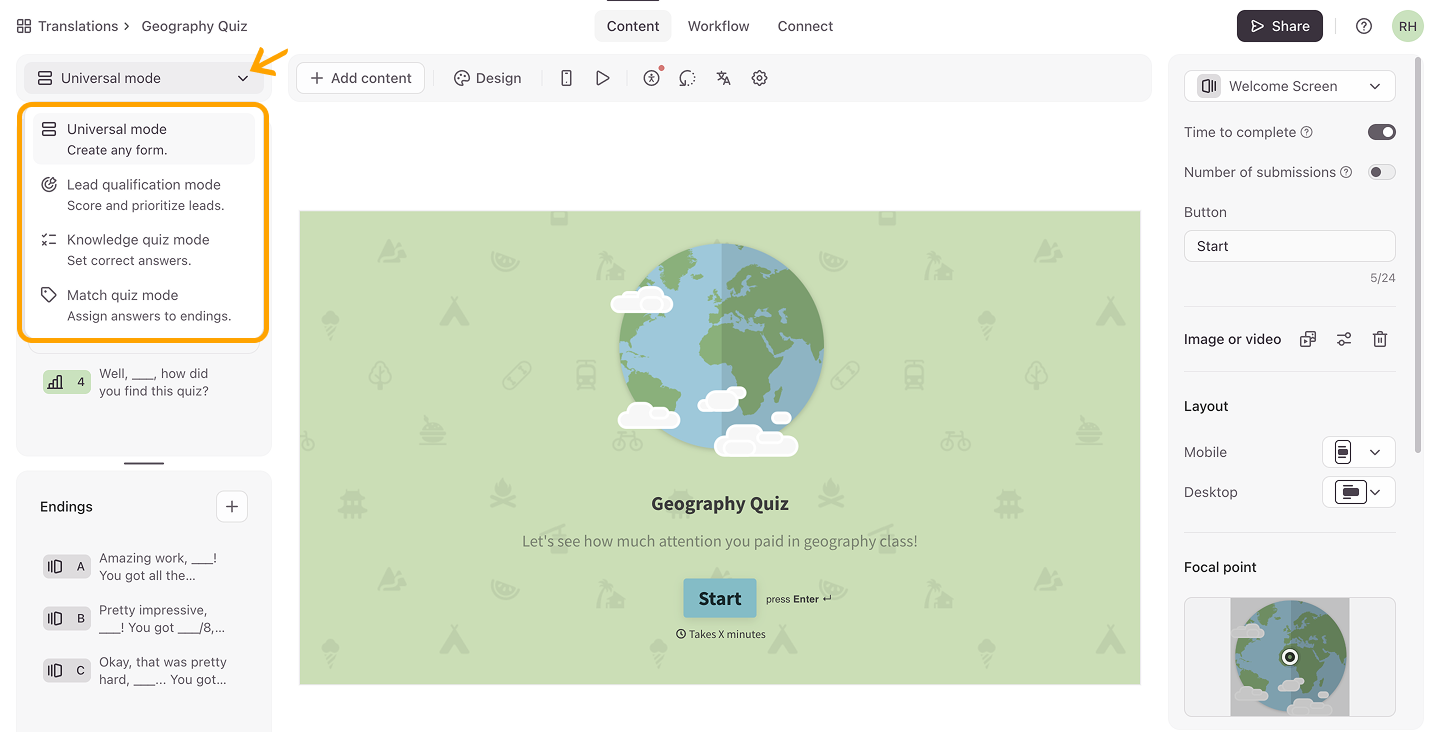Select Knowledge quiz mode option

click(138, 249)
